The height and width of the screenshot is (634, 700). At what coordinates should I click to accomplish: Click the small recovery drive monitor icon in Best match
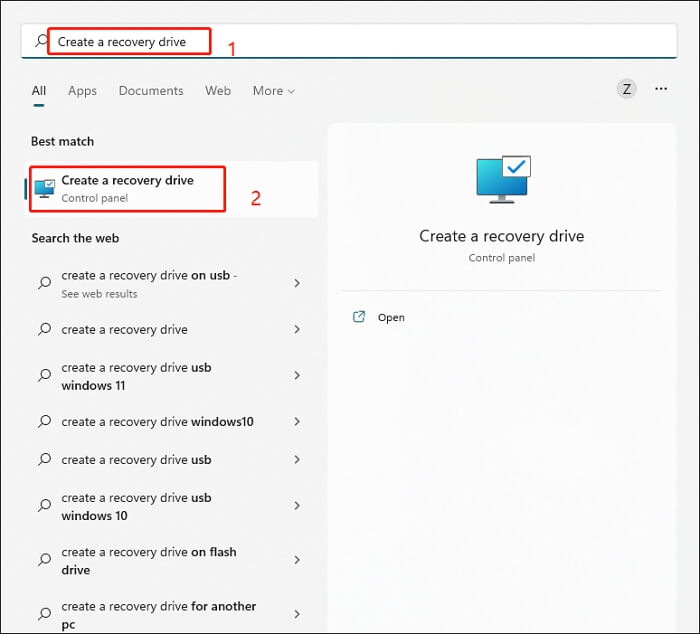[45, 189]
